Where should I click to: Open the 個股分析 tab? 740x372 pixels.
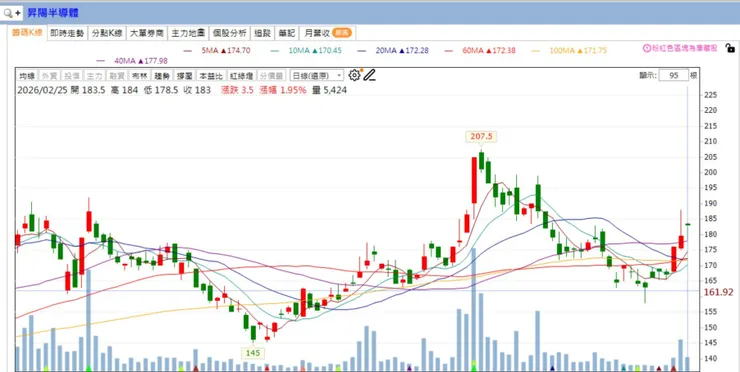click(x=229, y=33)
